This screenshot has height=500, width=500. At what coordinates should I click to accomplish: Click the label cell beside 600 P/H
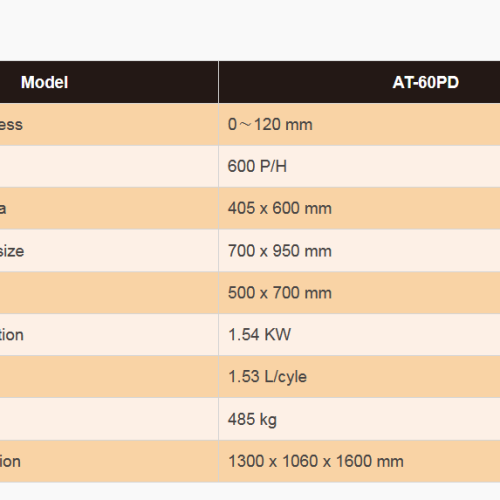tap(109, 166)
